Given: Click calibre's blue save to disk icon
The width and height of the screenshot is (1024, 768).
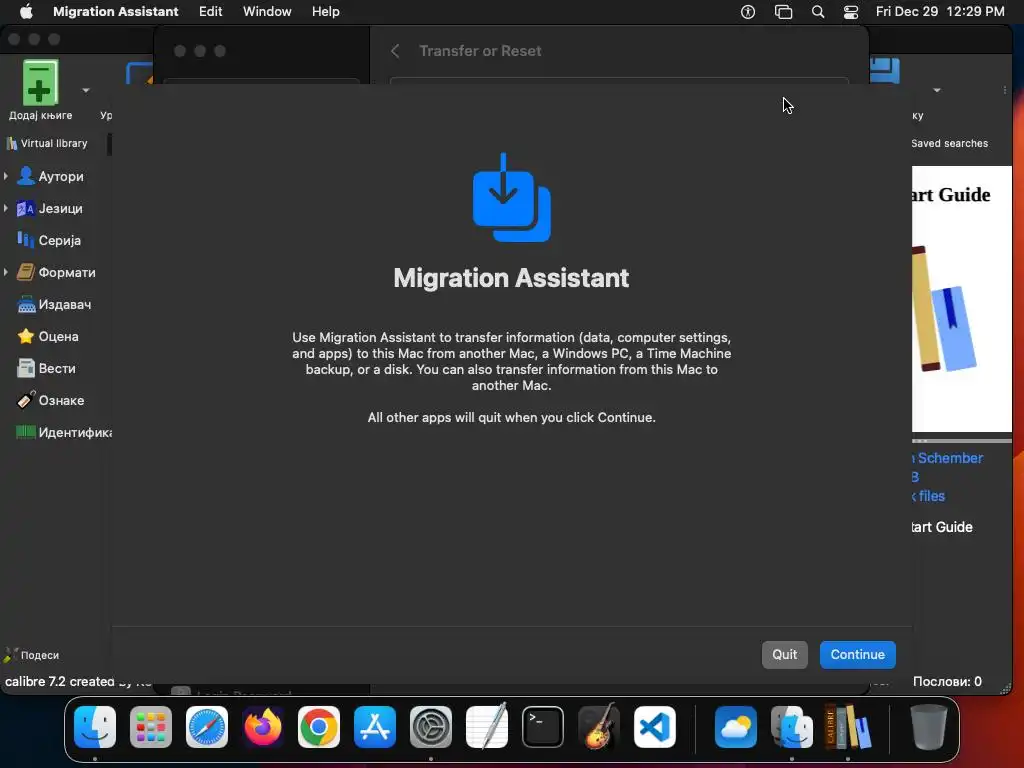Looking at the screenshot, I should [x=885, y=70].
